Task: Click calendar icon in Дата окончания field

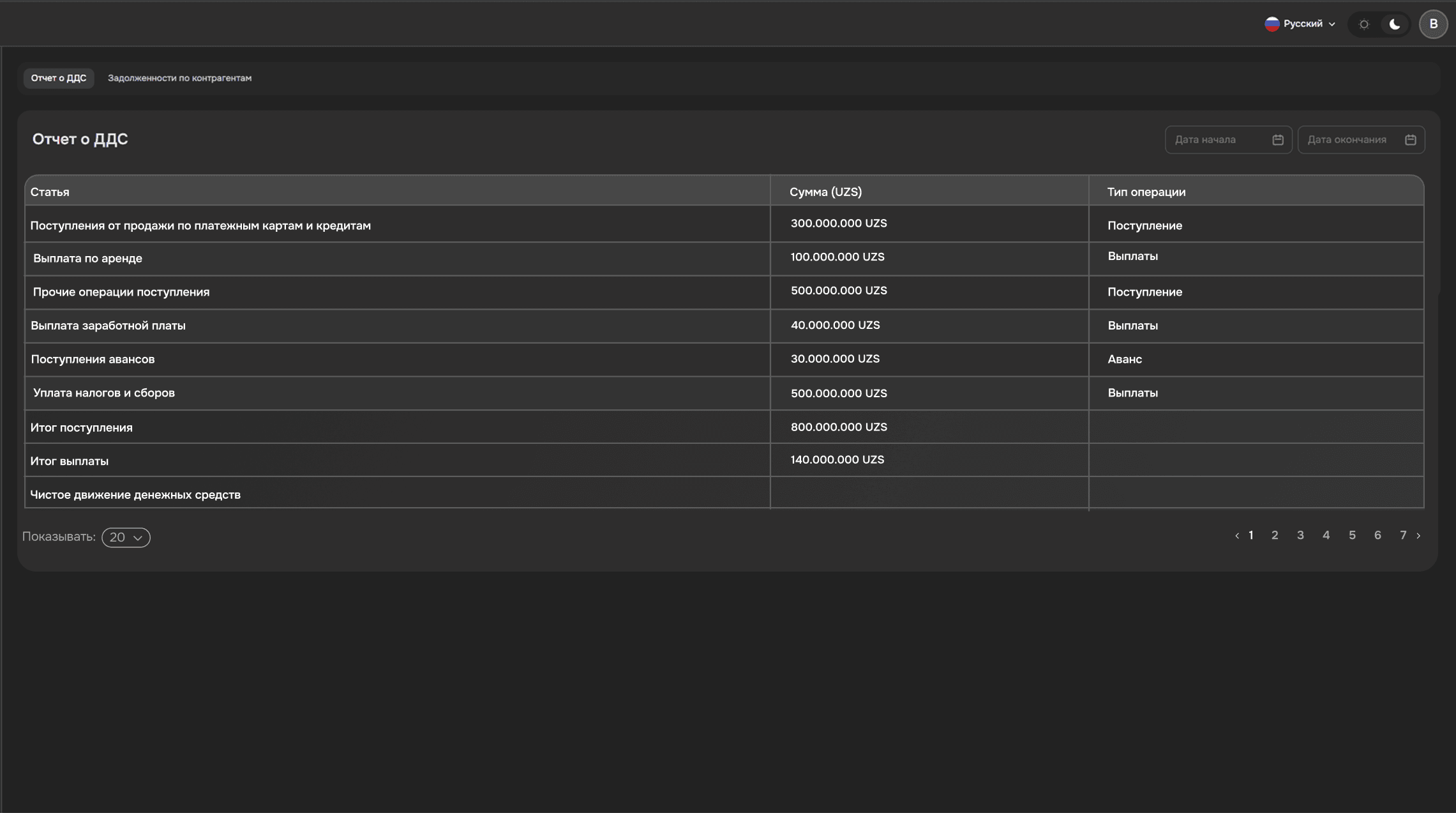Action: pyautogui.click(x=1410, y=140)
